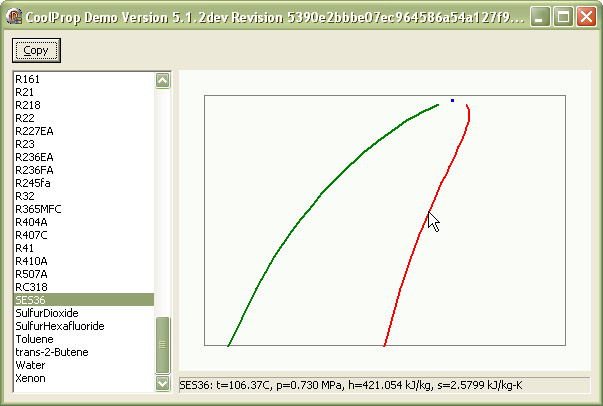This screenshot has width=603, height=406.
Task: Choose R410A refrigerant
Action: [x=30, y=261]
